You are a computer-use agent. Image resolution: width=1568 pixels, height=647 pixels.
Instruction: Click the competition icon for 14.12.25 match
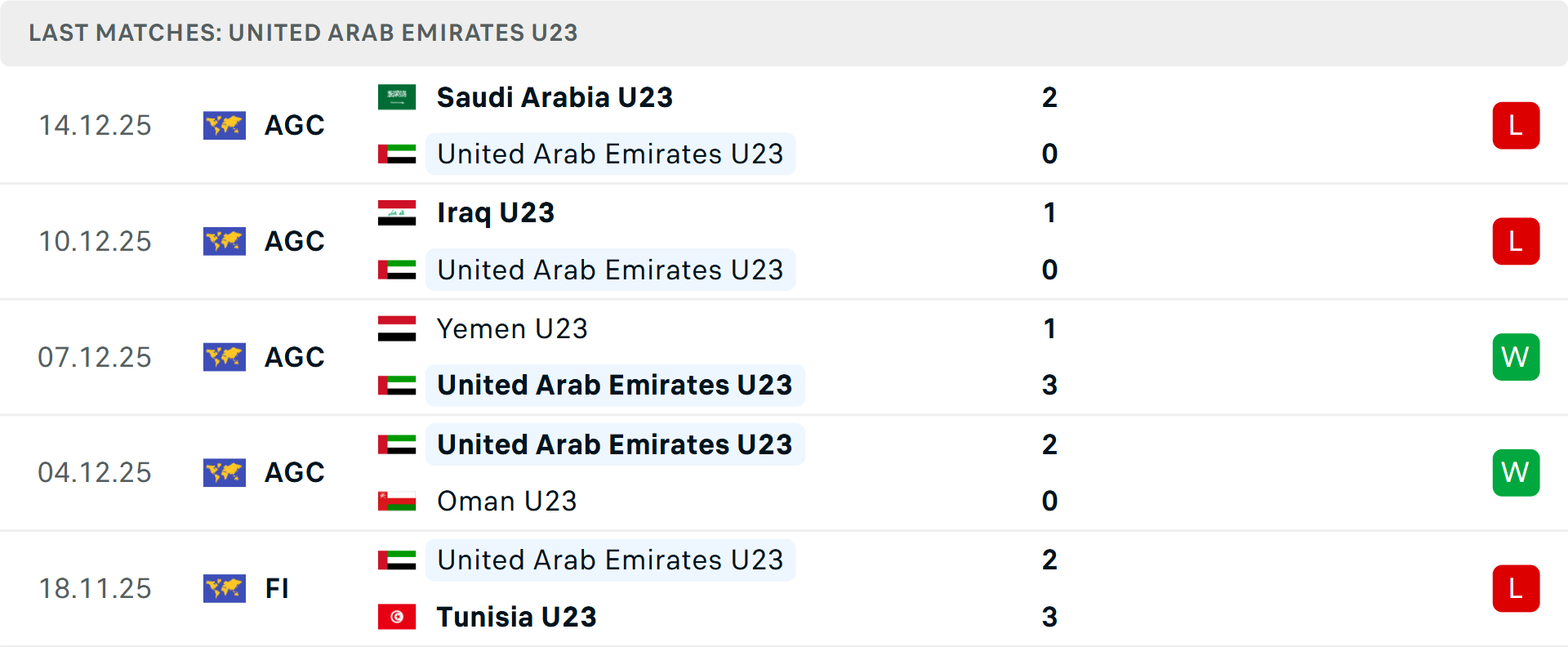(x=225, y=126)
